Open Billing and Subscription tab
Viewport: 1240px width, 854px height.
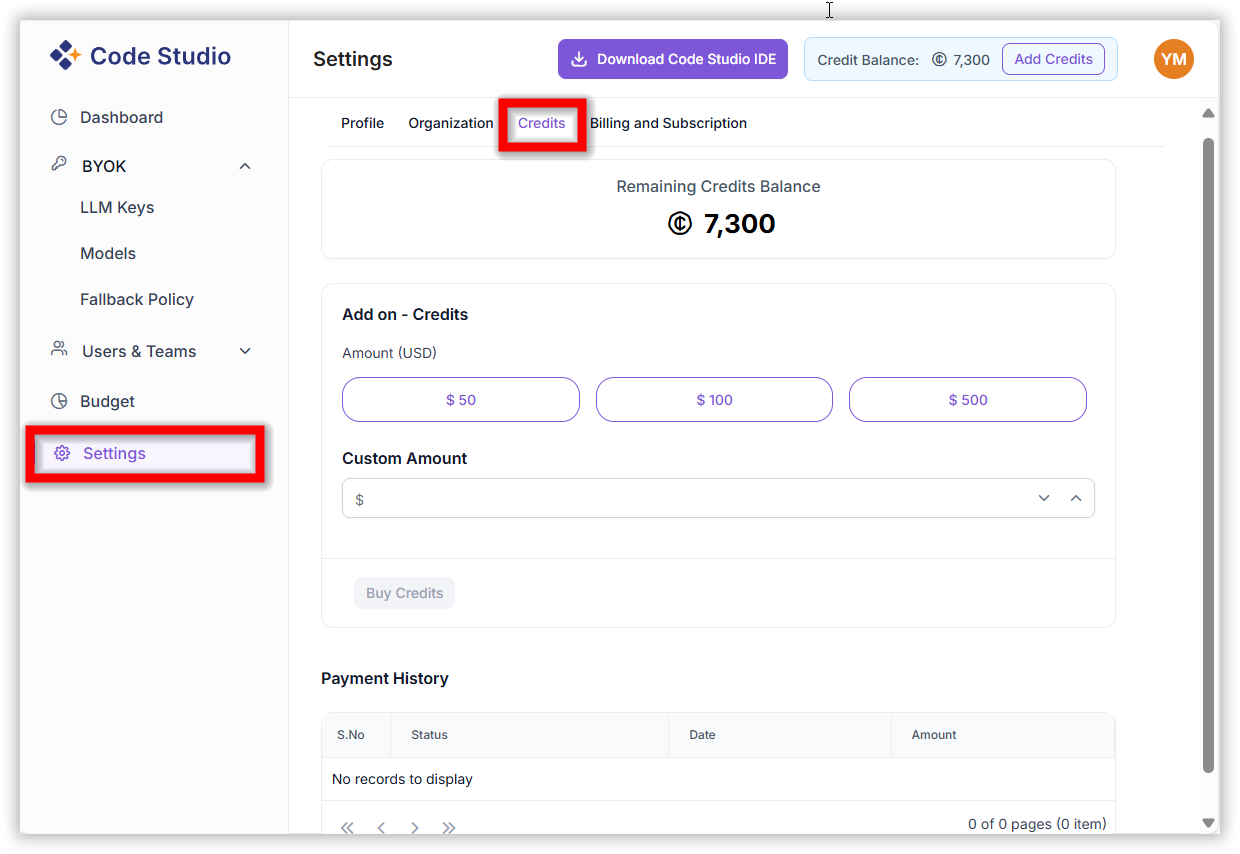pos(668,123)
